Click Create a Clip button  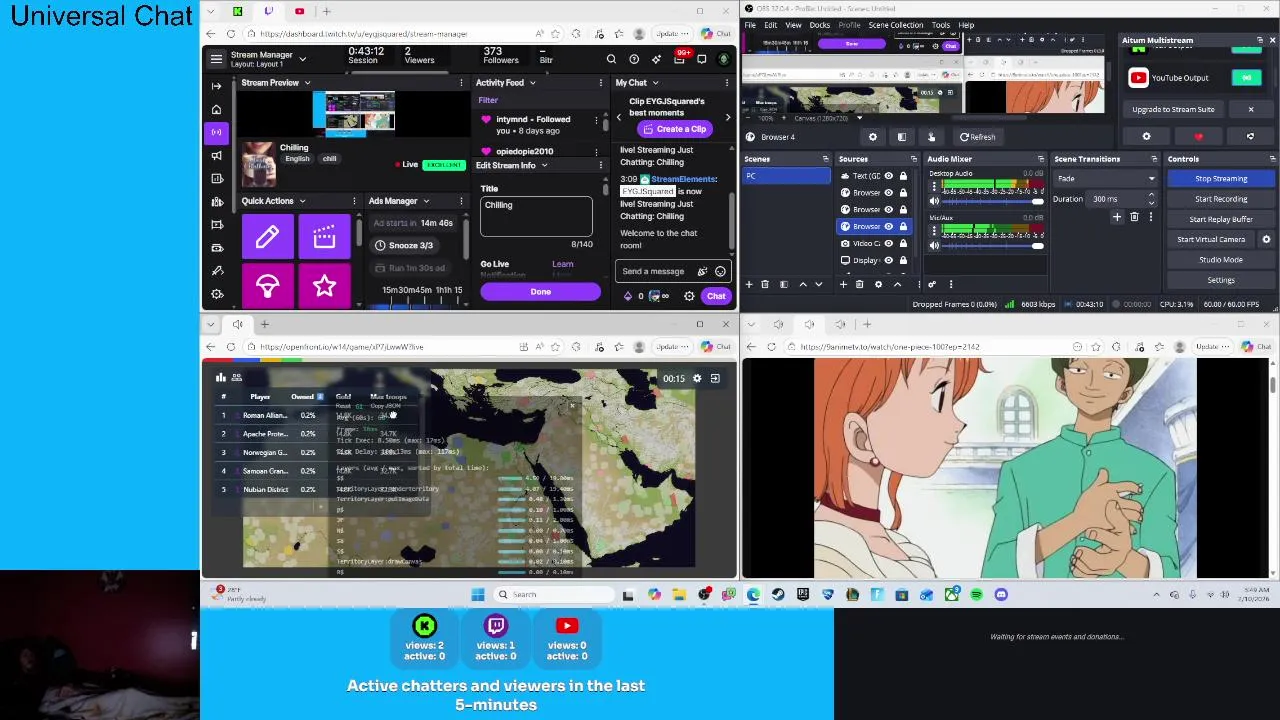(x=674, y=129)
